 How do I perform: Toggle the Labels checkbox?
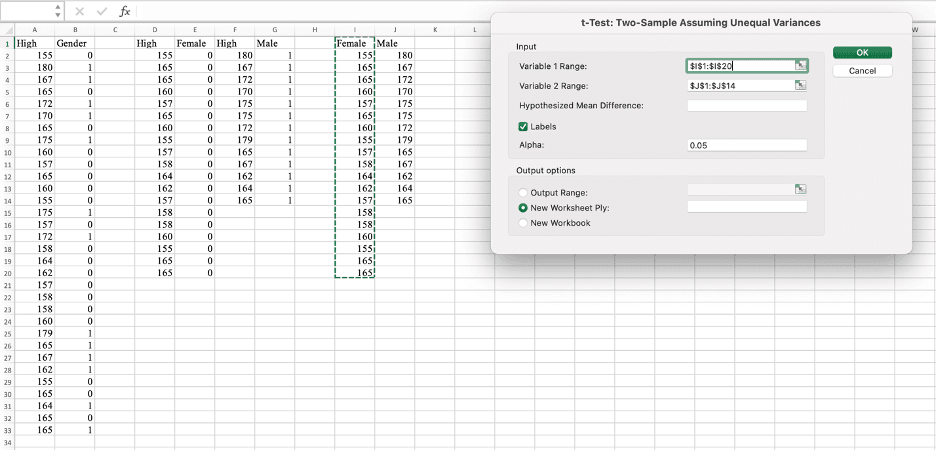coord(523,127)
